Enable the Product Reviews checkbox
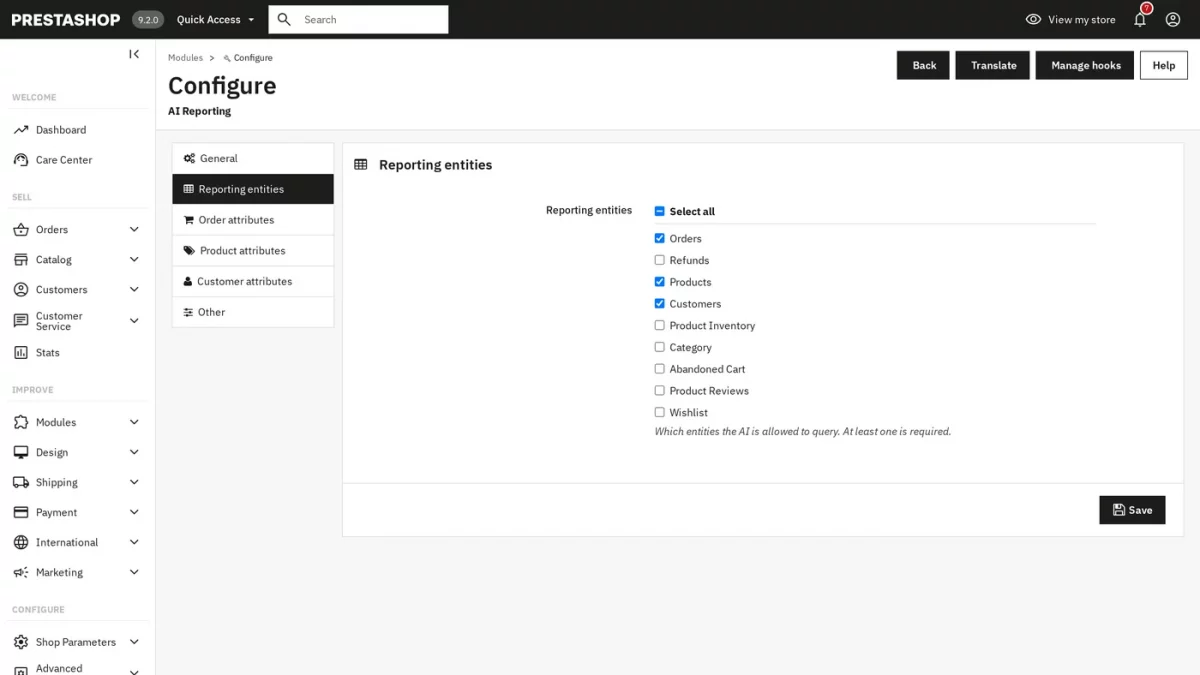 [x=659, y=391]
